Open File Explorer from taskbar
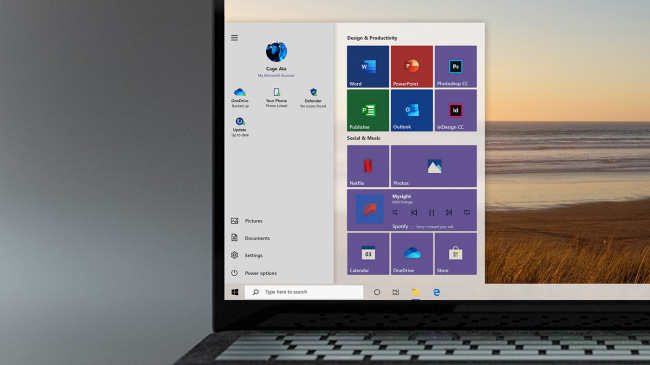This screenshot has width=650, height=365. tap(415, 292)
